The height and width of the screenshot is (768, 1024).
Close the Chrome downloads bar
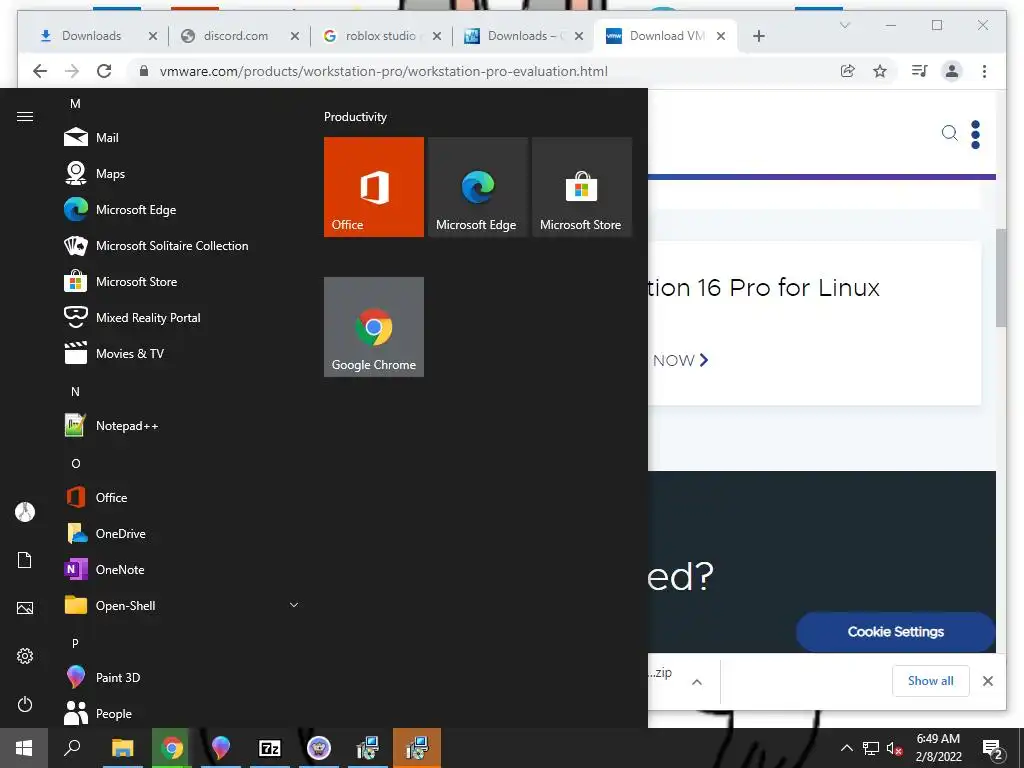(987, 681)
